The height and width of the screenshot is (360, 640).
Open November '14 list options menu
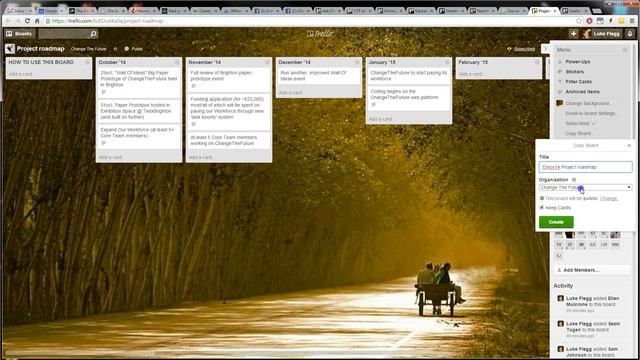pos(267,62)
